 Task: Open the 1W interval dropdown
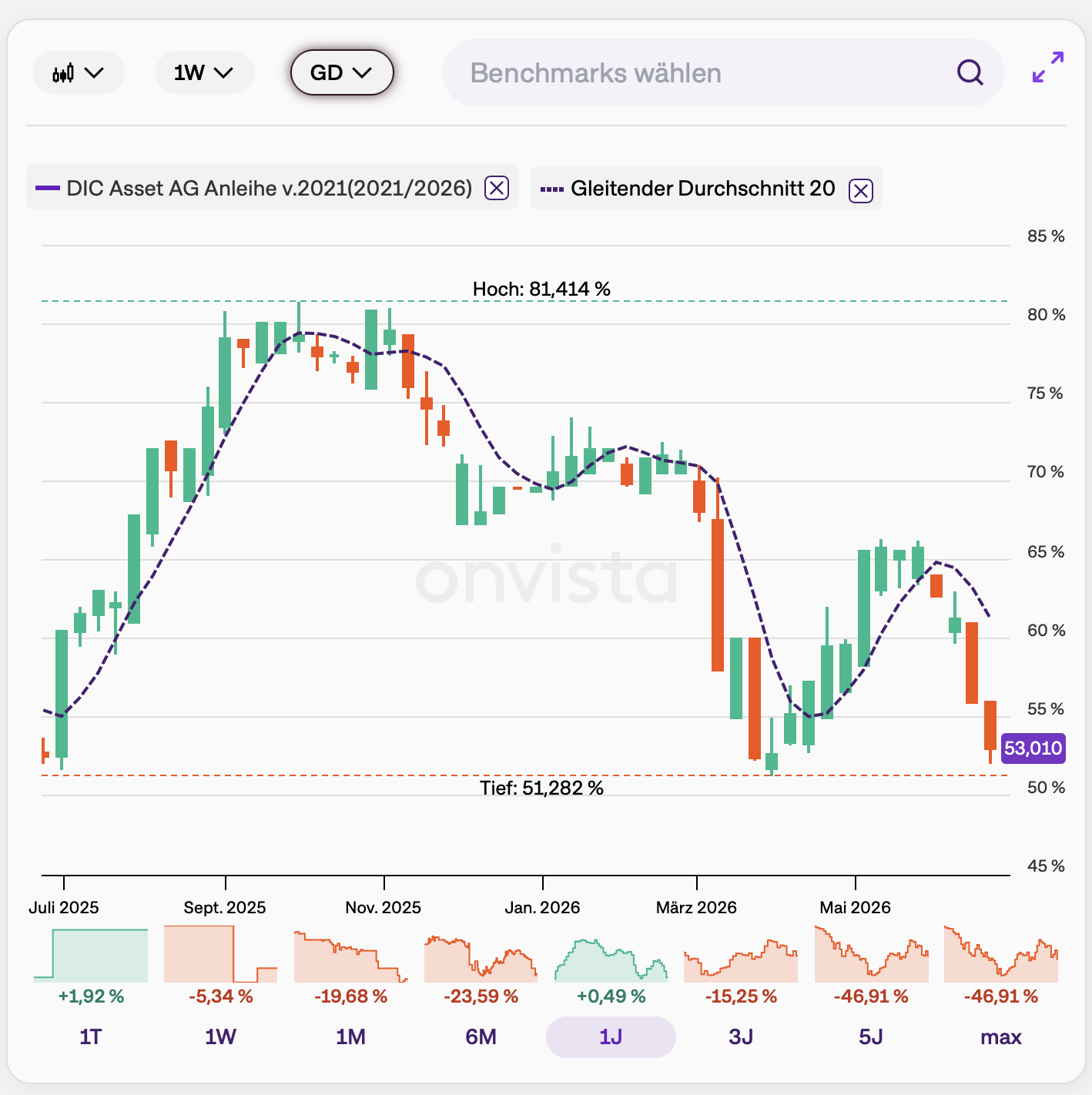coord(204,73)
